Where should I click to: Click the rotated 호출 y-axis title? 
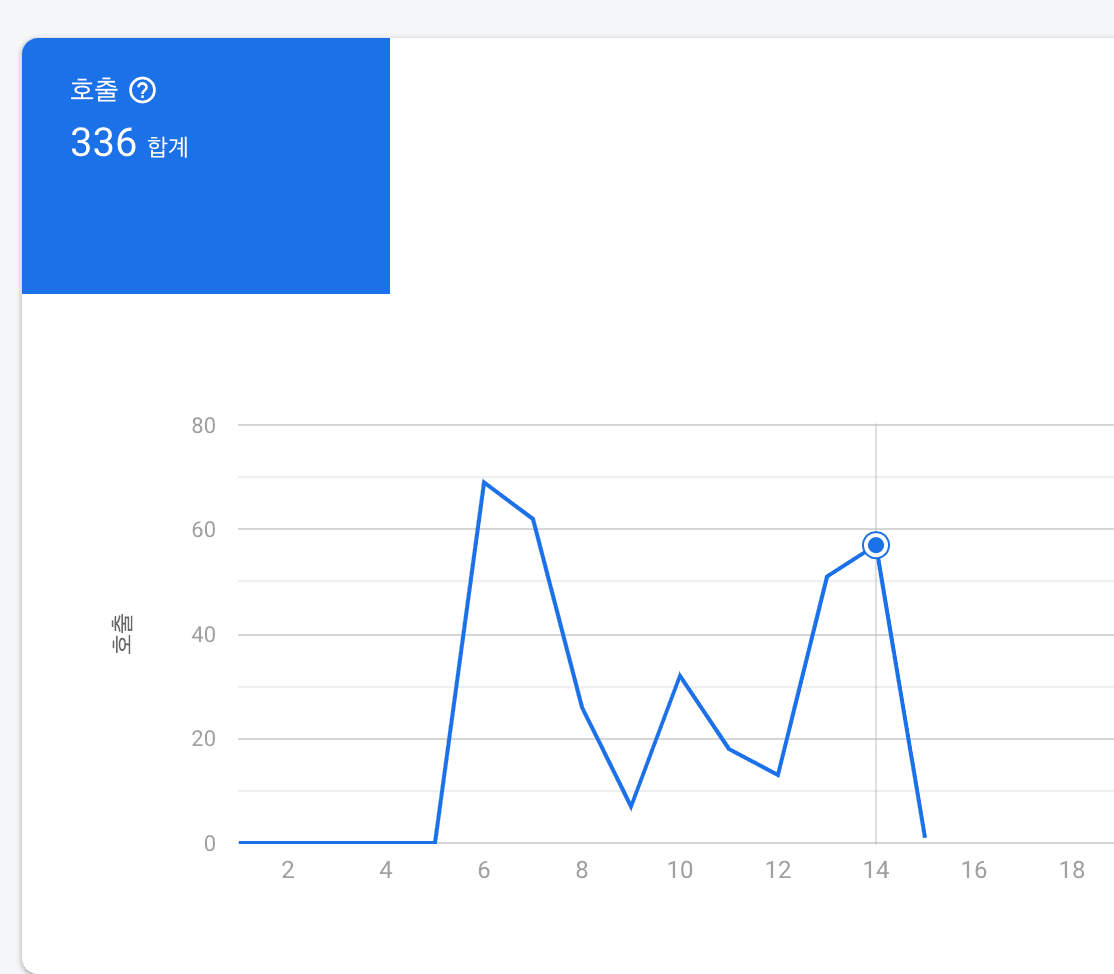(x=122, y=634)
